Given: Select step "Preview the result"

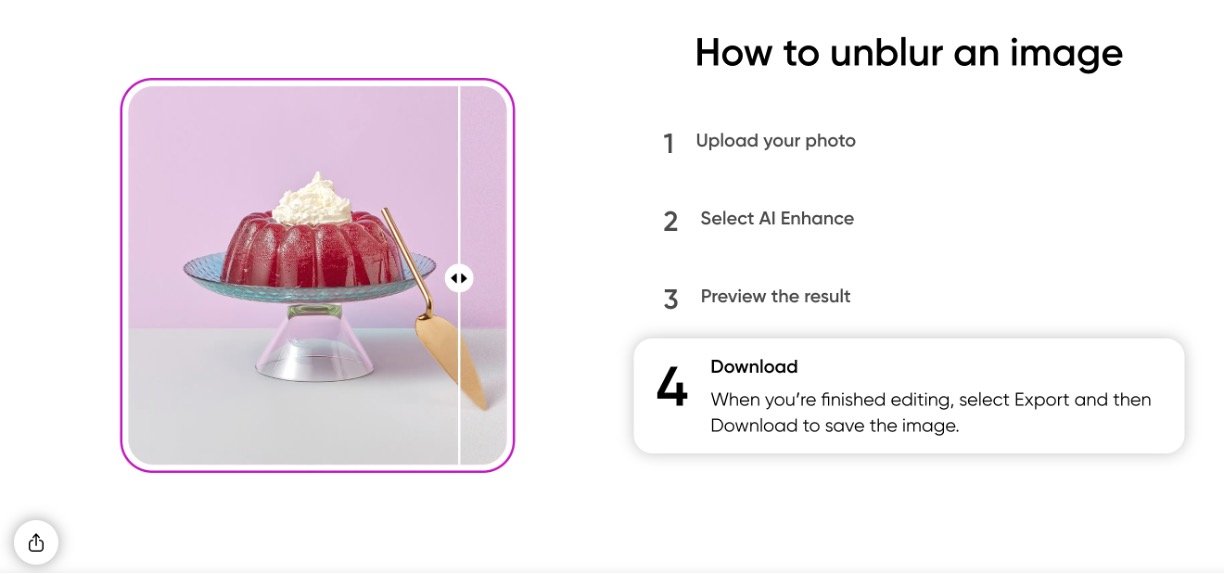Looking at the screenshot, I should (776, 297).
